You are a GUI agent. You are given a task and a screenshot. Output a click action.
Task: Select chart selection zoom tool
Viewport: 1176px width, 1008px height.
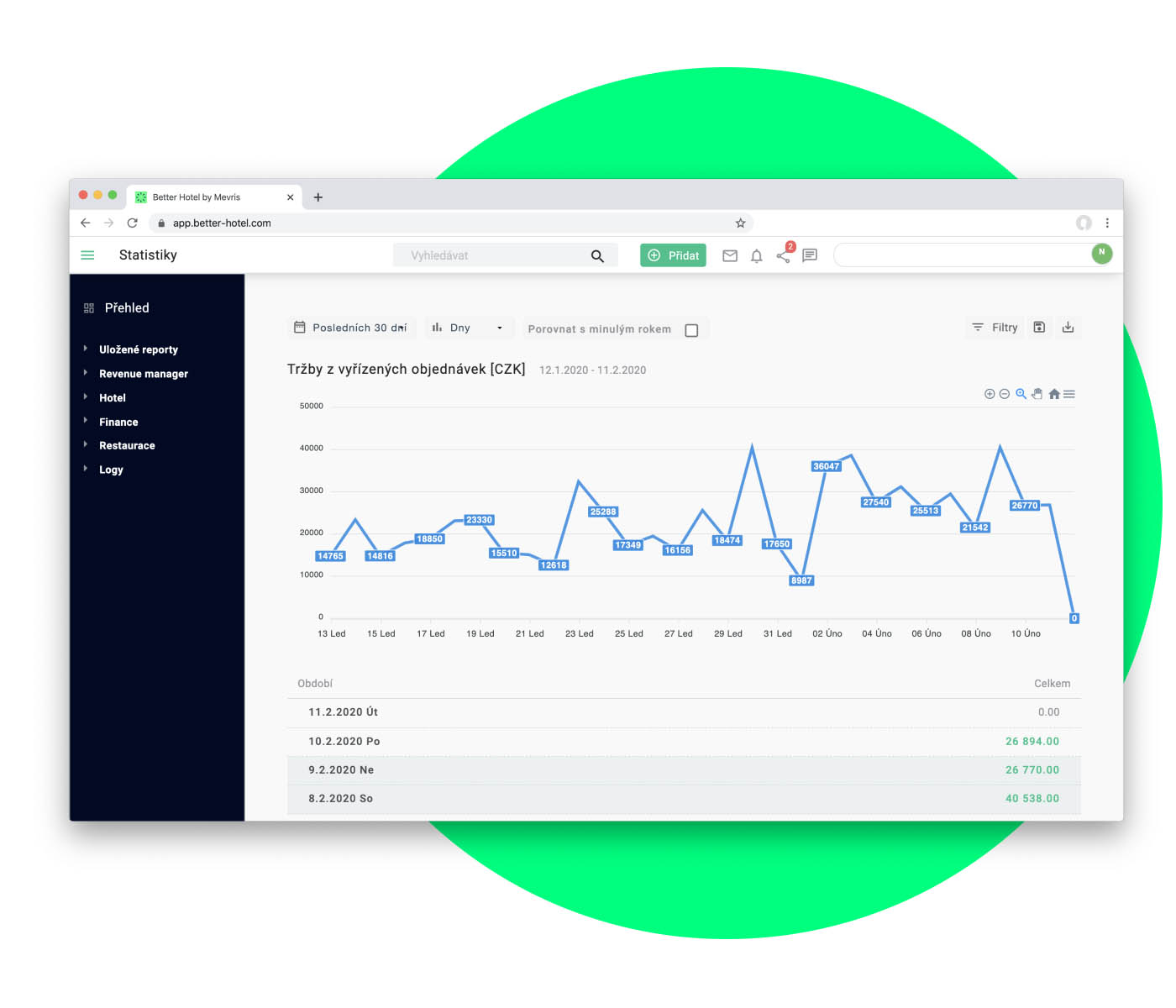click(1021, 394)
